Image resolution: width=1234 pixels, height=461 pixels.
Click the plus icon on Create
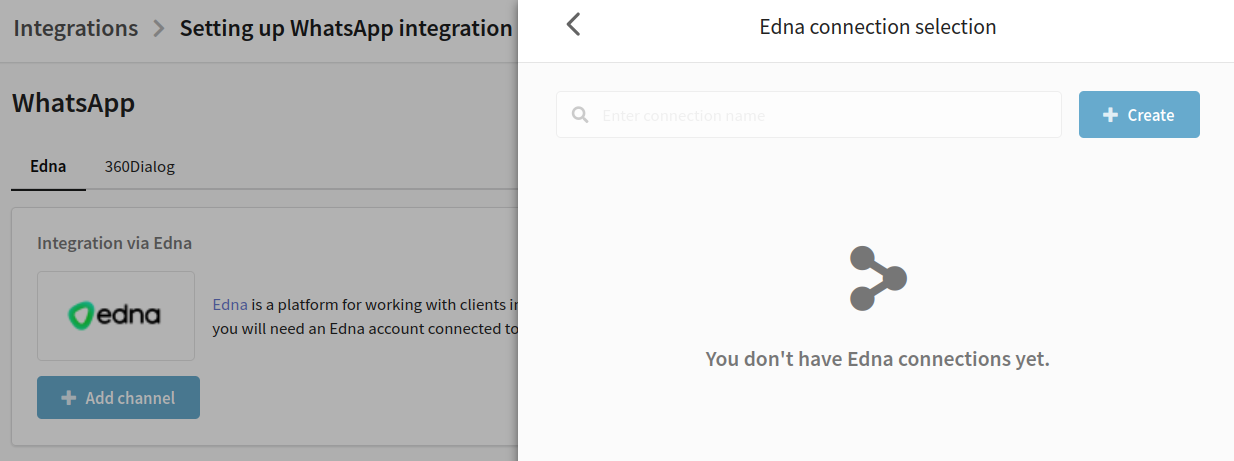[x=1110, y=115]
